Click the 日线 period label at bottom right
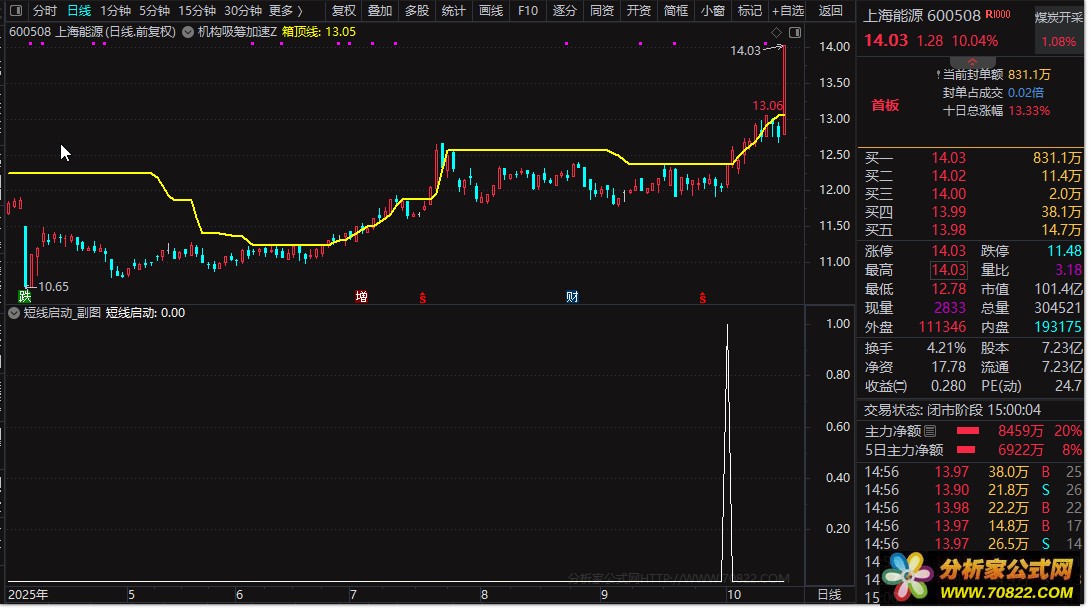This screenshot has height=609, width=1090. click(829, 595)
